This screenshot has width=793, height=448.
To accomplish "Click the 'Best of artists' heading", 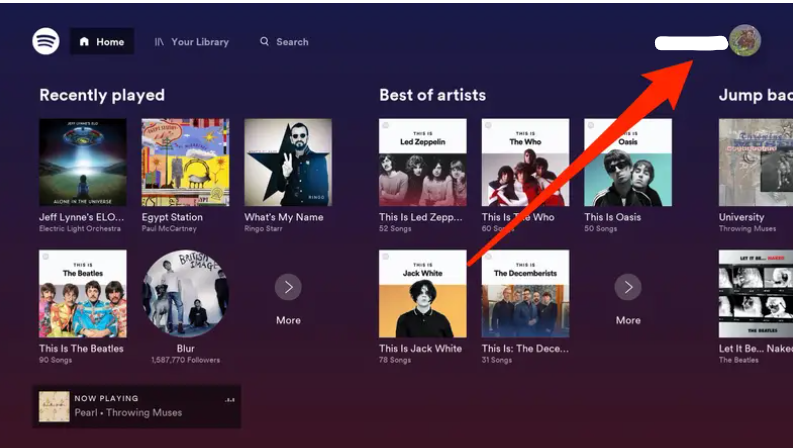I will [x=432, y=95].
